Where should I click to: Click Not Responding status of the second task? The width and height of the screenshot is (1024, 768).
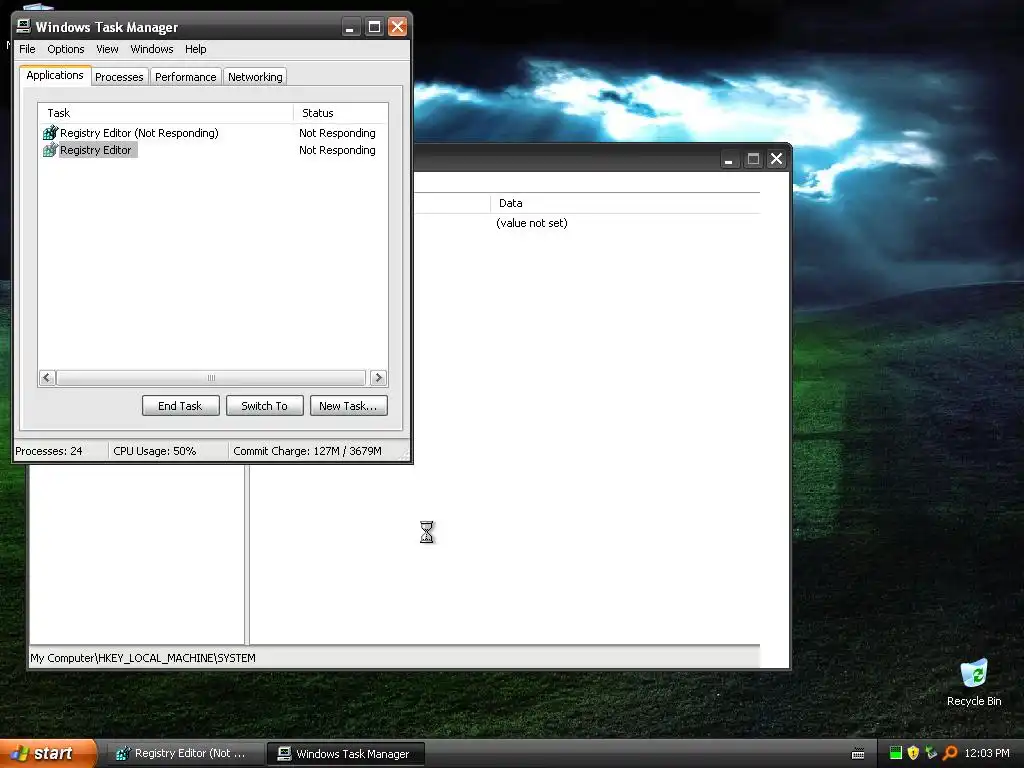(x=337, y=150)
